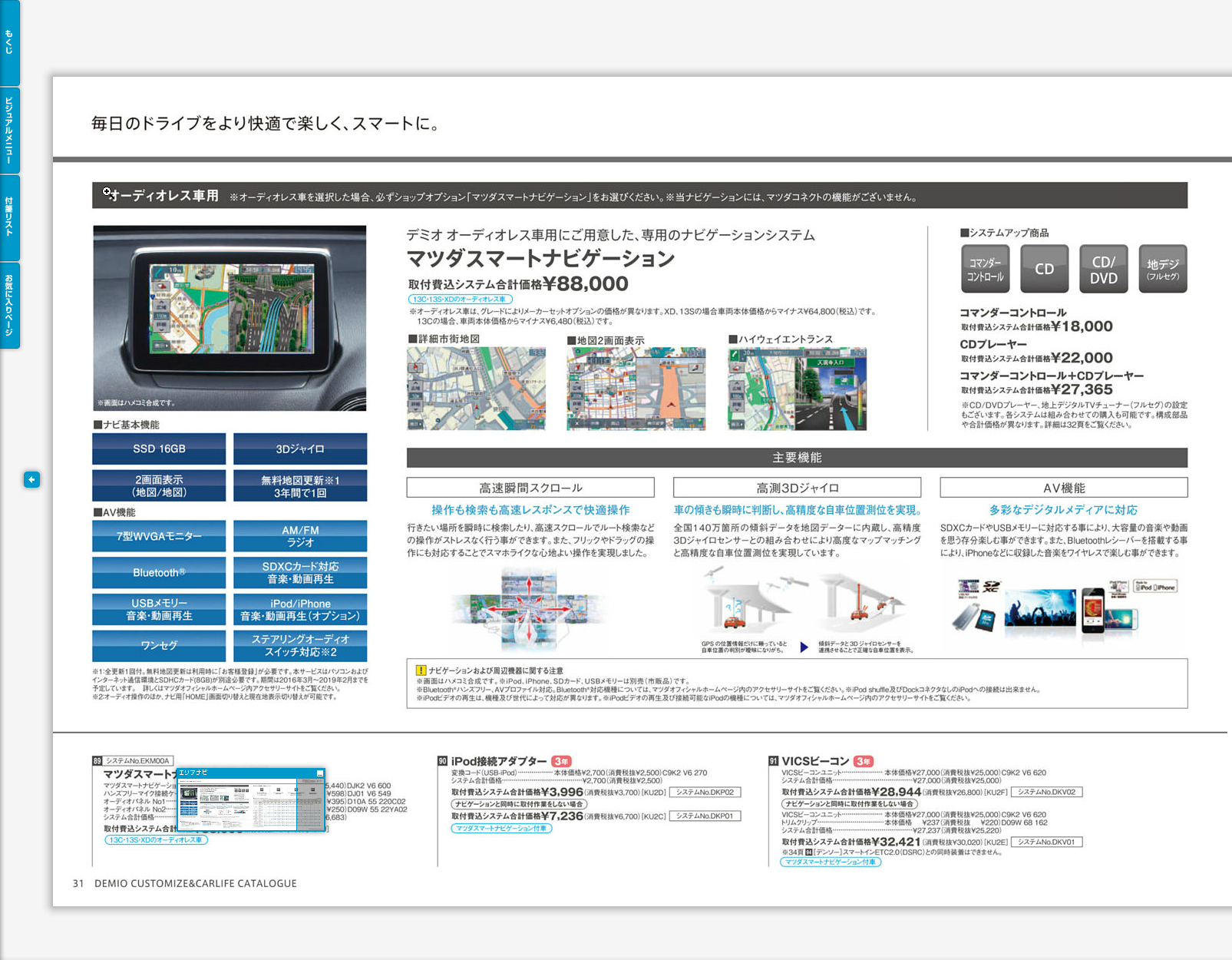The height and width of the screenshot is (960, 1232).
Task: Open the お気に入りページ side tab
Action: click(x=9, y=306)
